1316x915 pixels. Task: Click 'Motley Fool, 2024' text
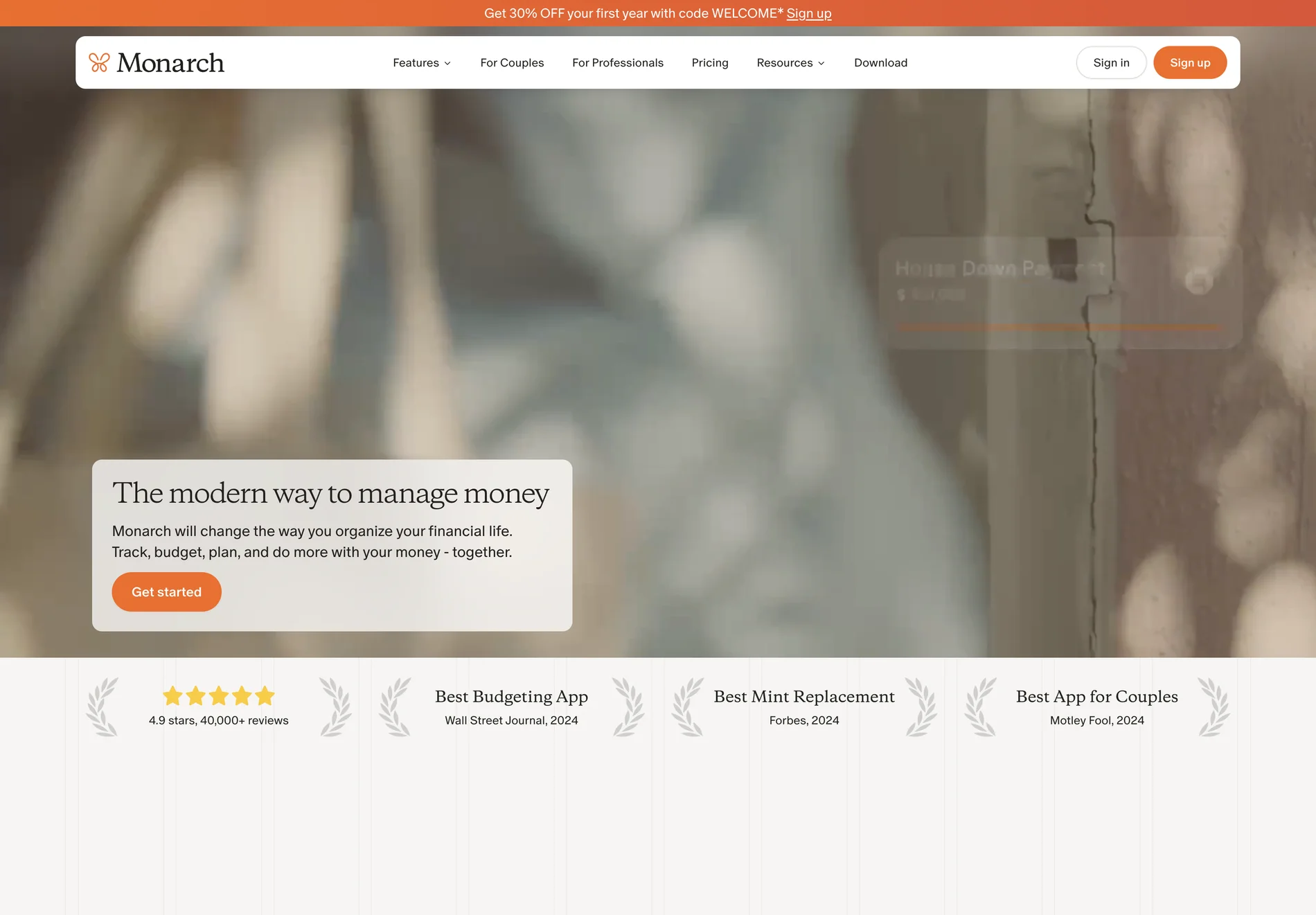pos(1097,720)
